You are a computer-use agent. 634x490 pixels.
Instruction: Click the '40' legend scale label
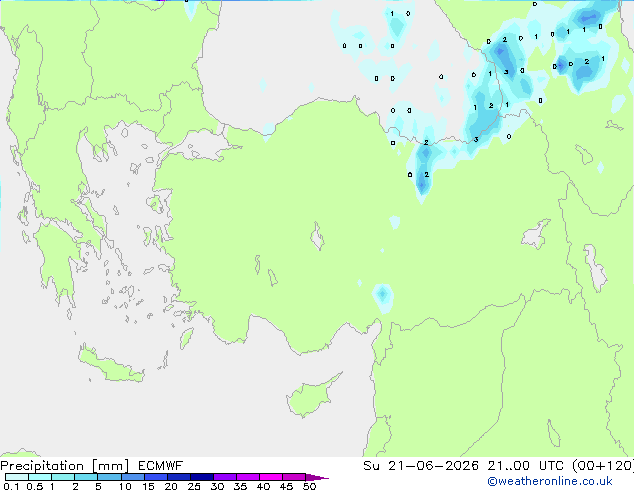[x=263, y=486]
